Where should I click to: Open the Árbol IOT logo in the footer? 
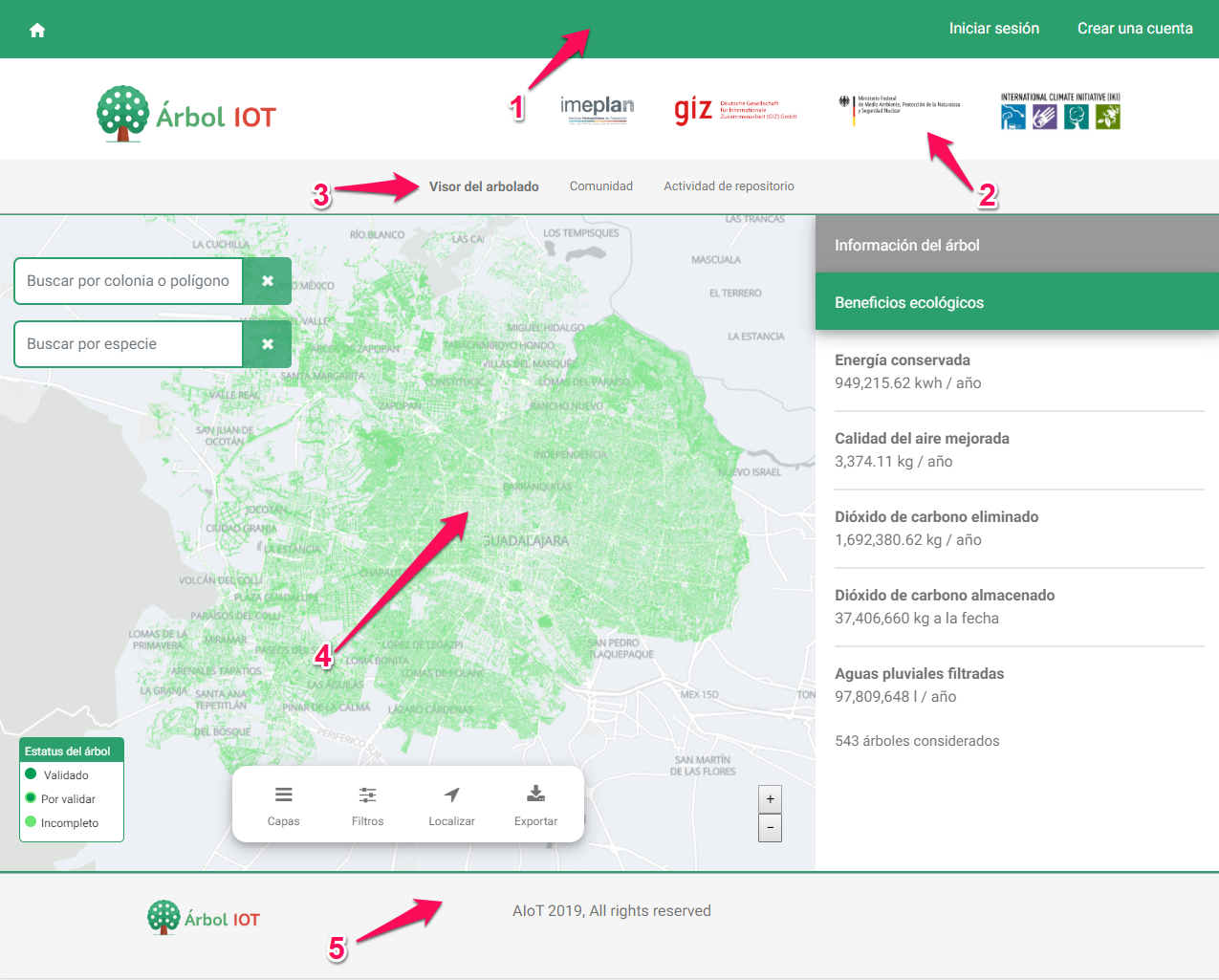click(x=204, y=917)
